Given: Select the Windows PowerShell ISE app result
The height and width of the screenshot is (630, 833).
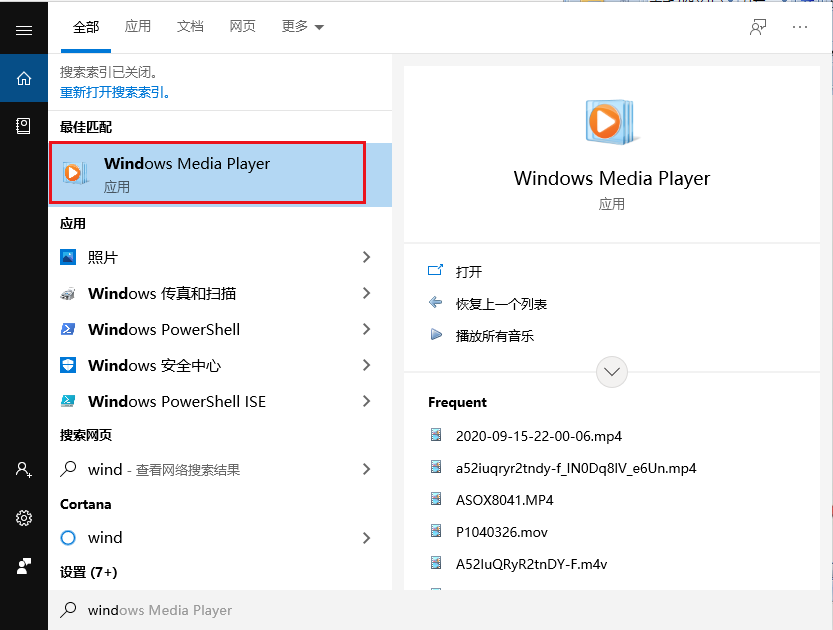Looking at the screenshot, I should 220,401.
